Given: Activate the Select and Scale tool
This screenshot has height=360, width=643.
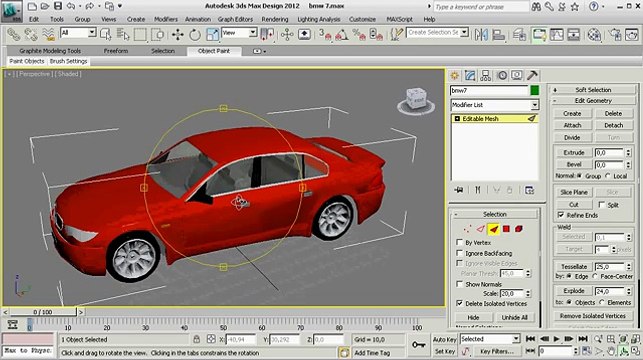Looking at the screenshot, I should [x=212, y=35].
